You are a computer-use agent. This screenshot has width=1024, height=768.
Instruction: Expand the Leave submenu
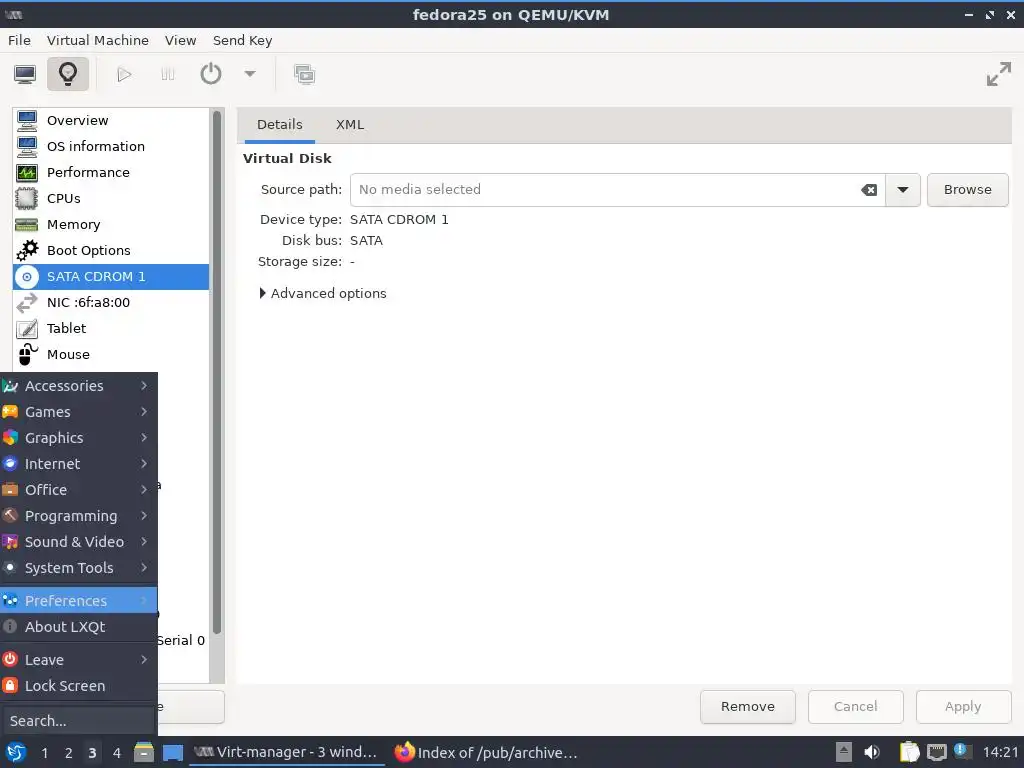(78, 660)
